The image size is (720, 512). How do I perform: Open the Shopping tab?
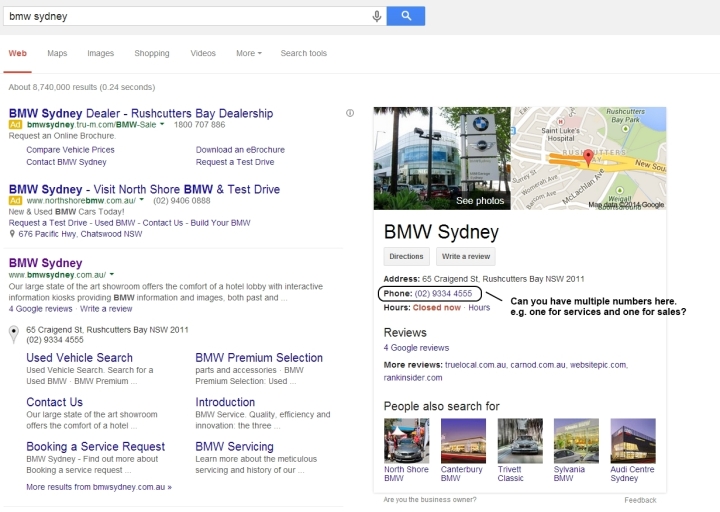152,53
